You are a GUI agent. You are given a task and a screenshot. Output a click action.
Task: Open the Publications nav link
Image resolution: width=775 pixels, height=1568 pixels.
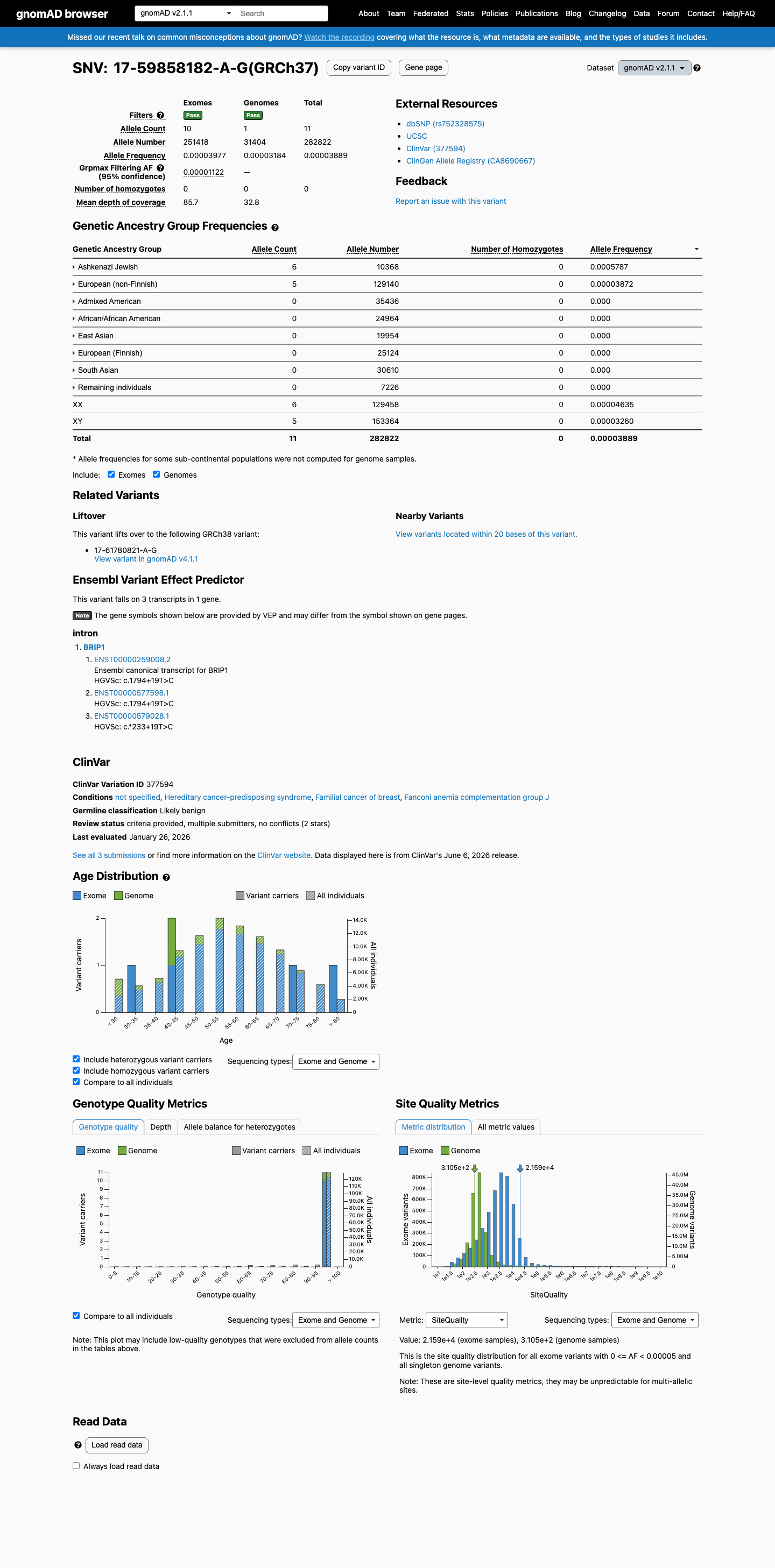point(537,13)
